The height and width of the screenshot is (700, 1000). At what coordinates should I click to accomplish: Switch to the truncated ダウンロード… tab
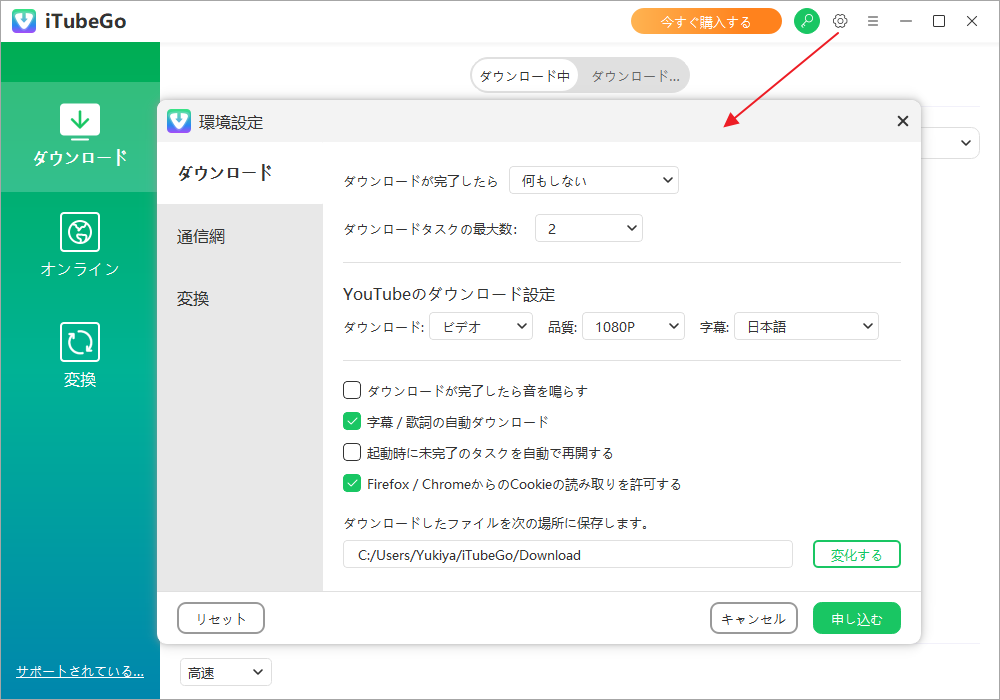635,76
